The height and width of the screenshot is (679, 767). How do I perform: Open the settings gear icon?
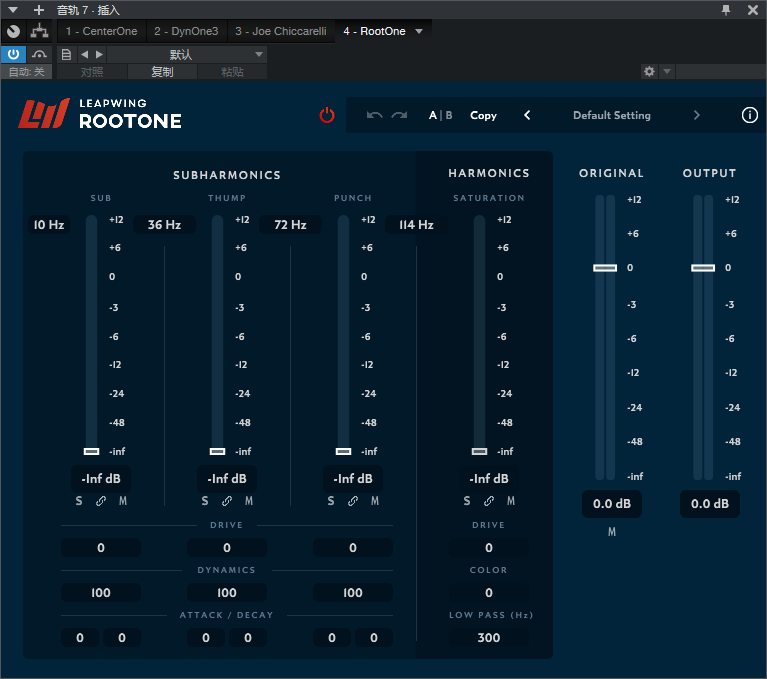pyautogui.click(x=649, y=71)
